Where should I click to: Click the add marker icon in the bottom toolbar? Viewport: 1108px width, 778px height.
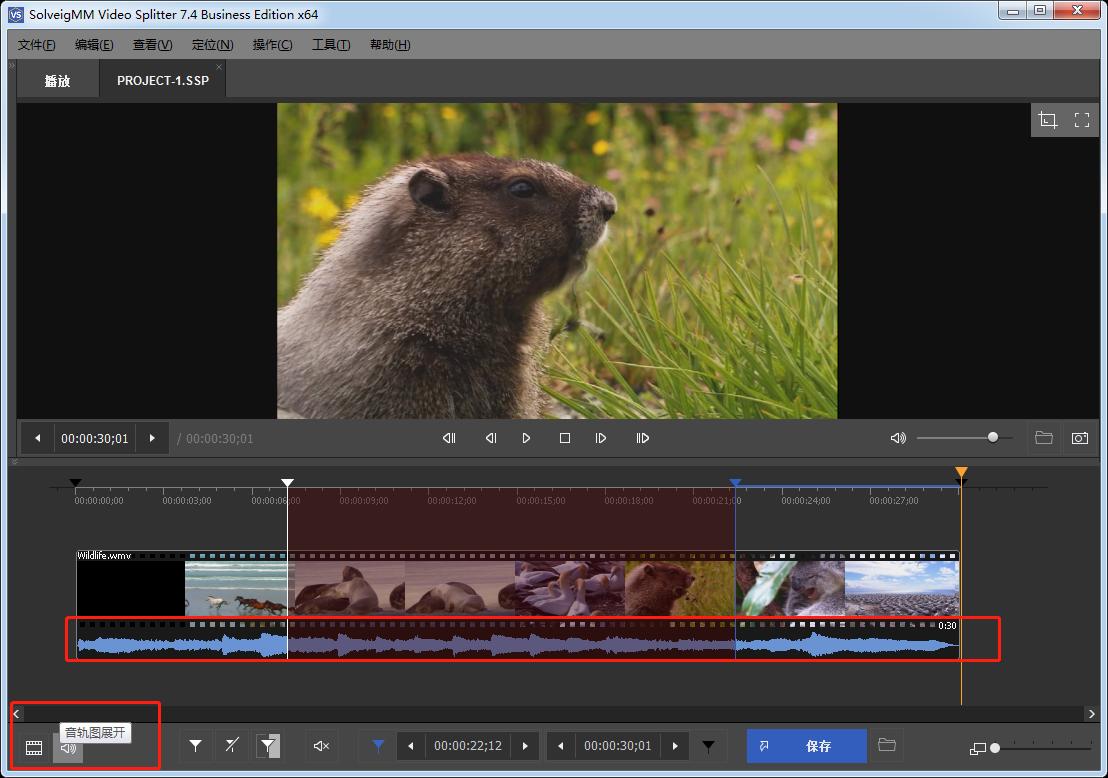196,746
